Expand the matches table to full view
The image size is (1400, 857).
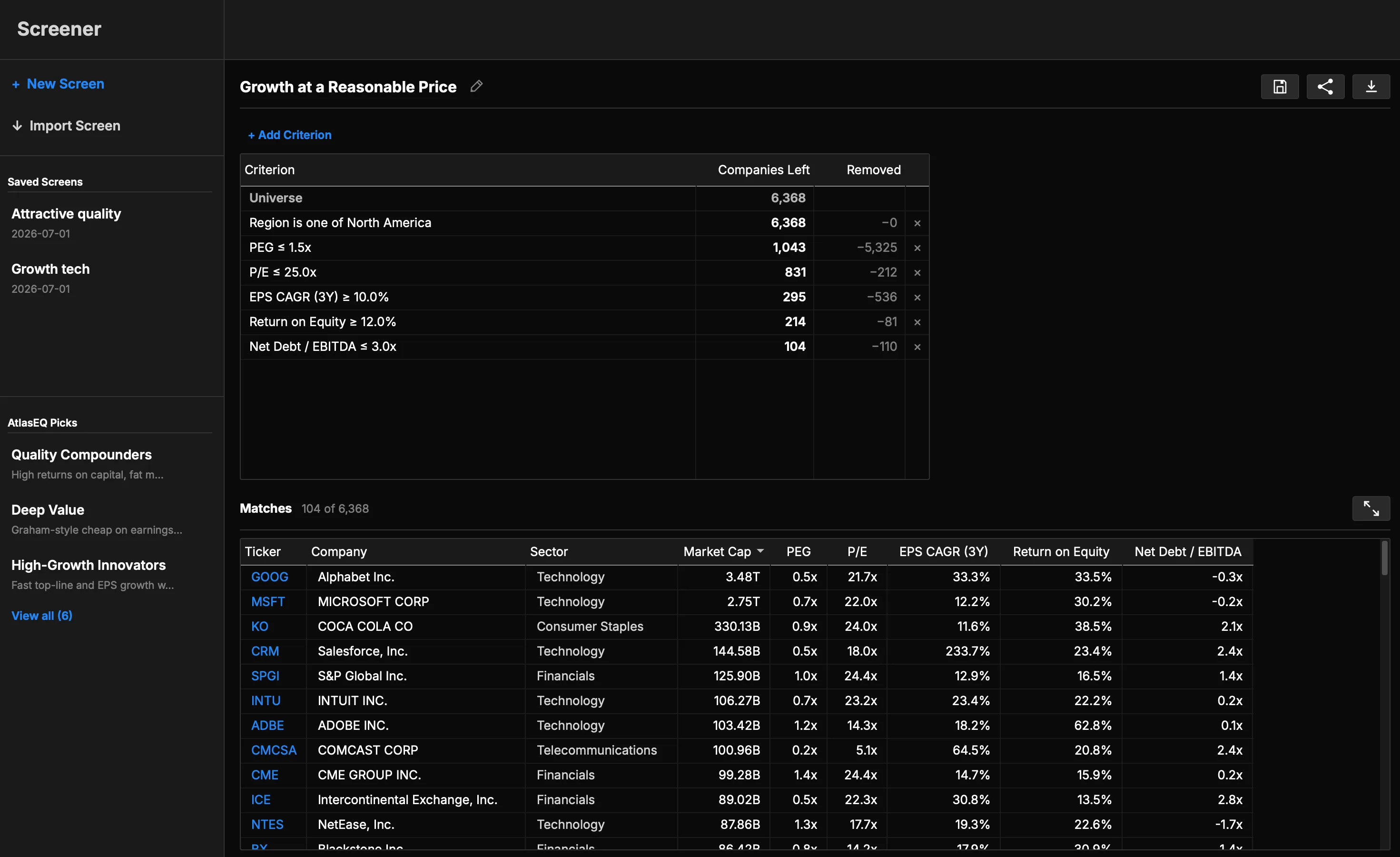tap(1371, 508)
